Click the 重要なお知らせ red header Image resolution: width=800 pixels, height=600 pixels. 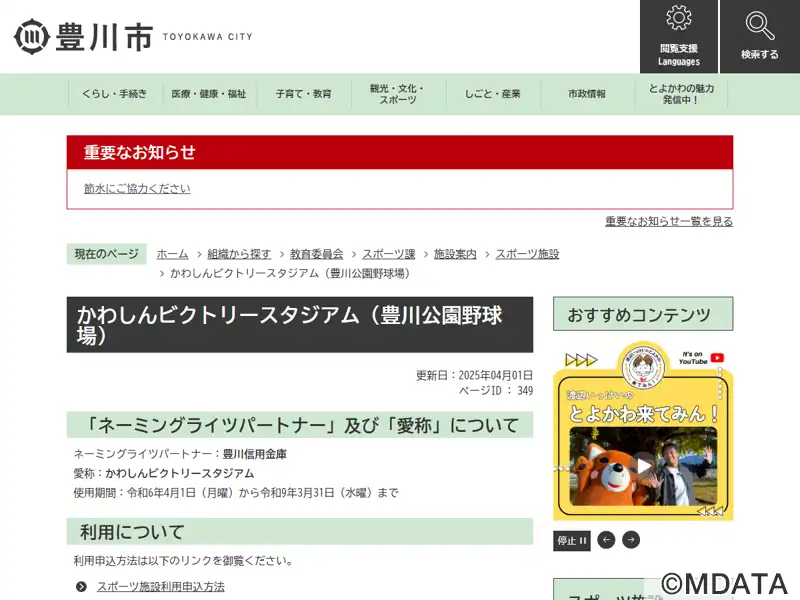coord(400,152)
